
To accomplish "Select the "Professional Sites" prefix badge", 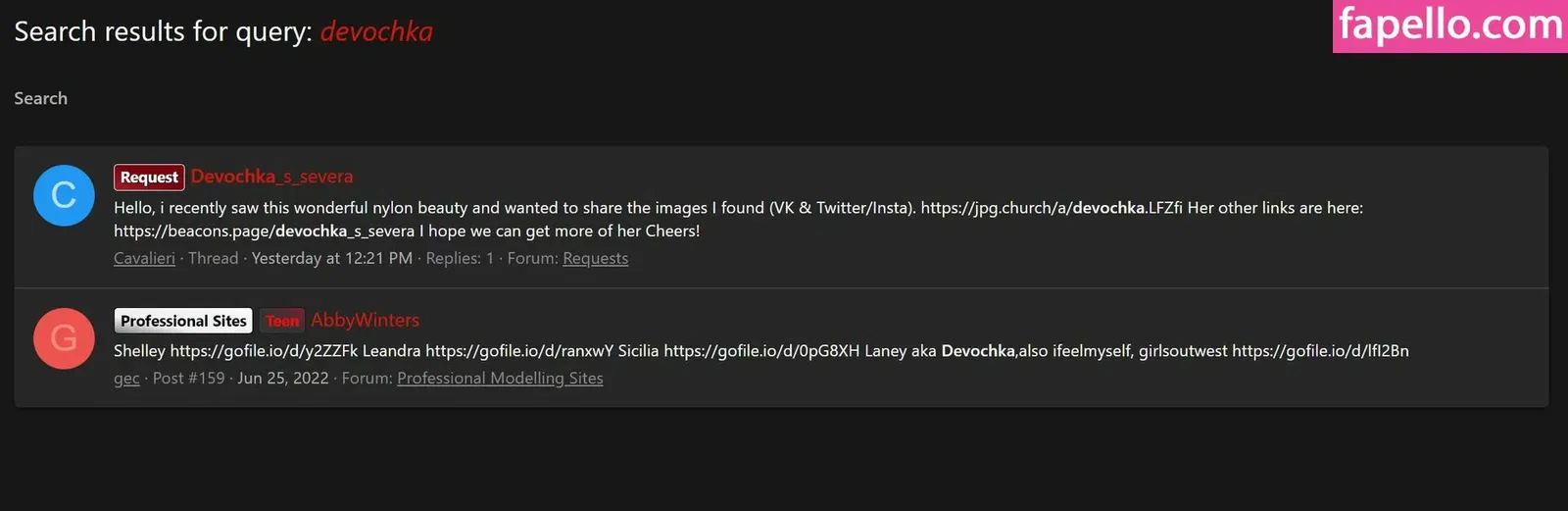I will [183, 321].
